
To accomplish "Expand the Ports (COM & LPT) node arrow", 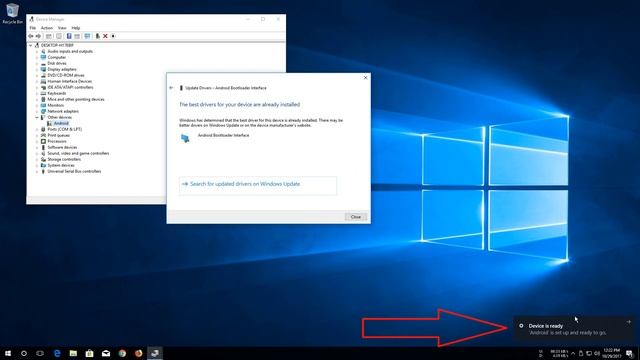I will [37, 129].
